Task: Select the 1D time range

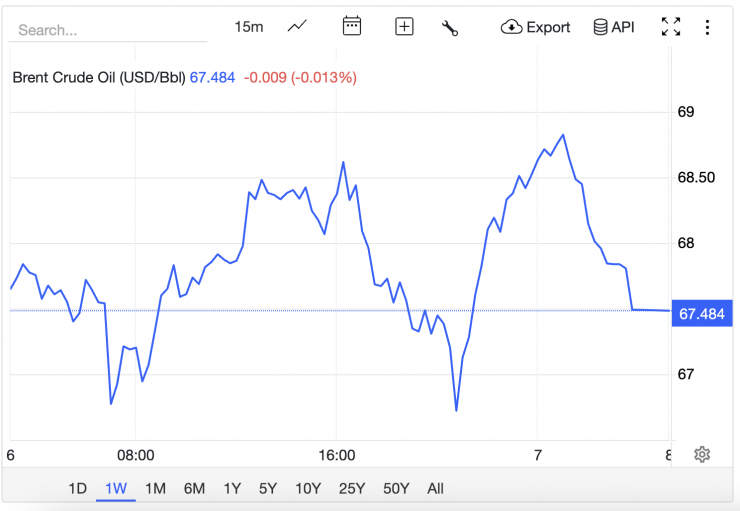Action: [x=77, y=489]
